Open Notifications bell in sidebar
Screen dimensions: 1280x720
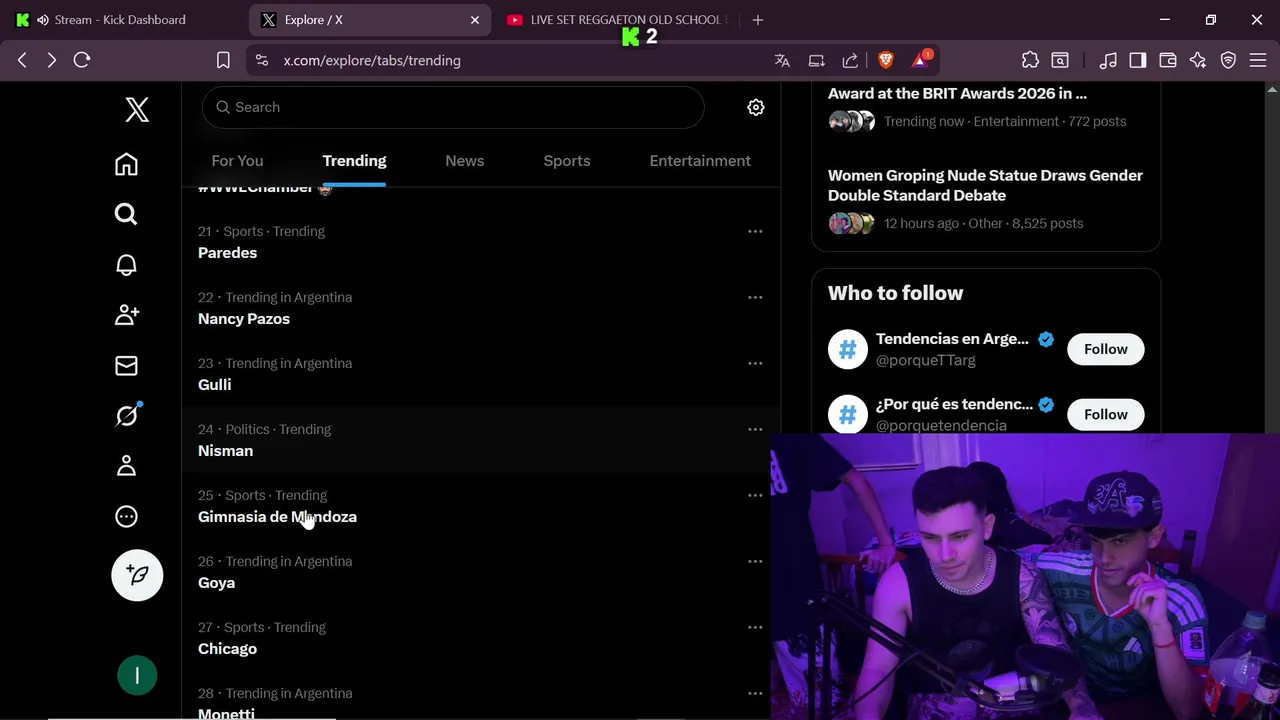pyautogui.click(x=126, y=265)
